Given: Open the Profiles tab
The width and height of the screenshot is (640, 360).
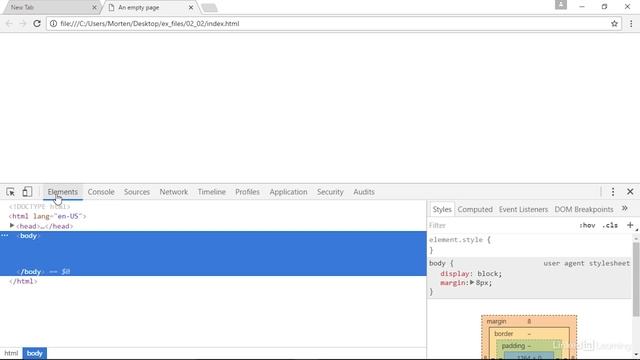Looking at the screenshot, I should point(247,192).
